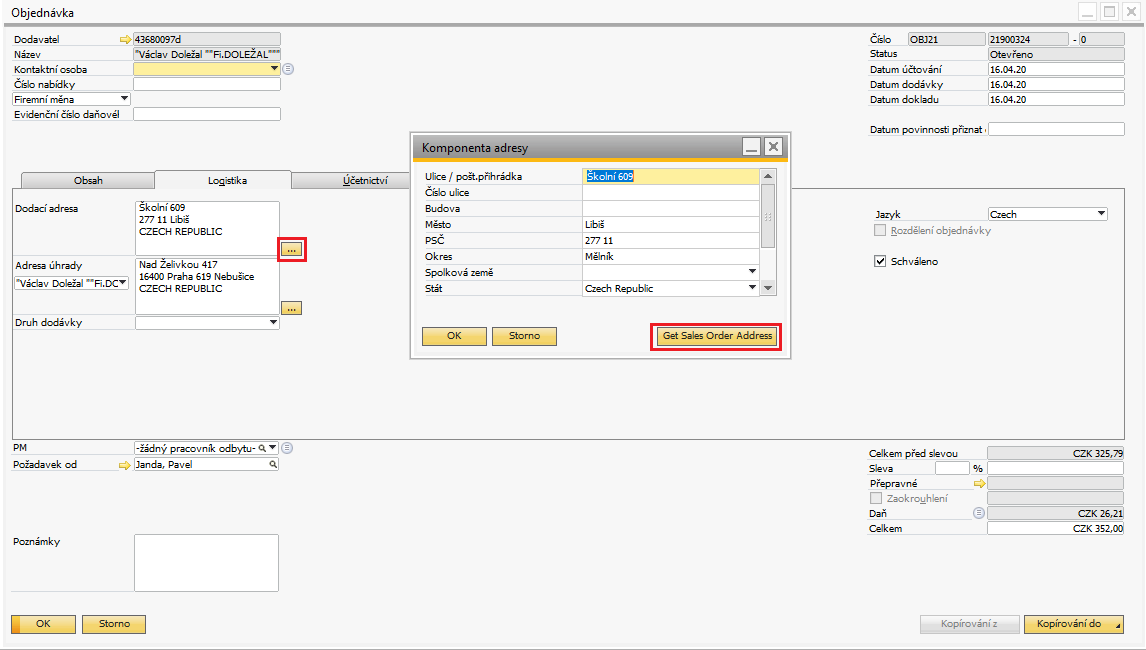
Task: Click the Sleva amount field
Action: (x=1055, y=468)
